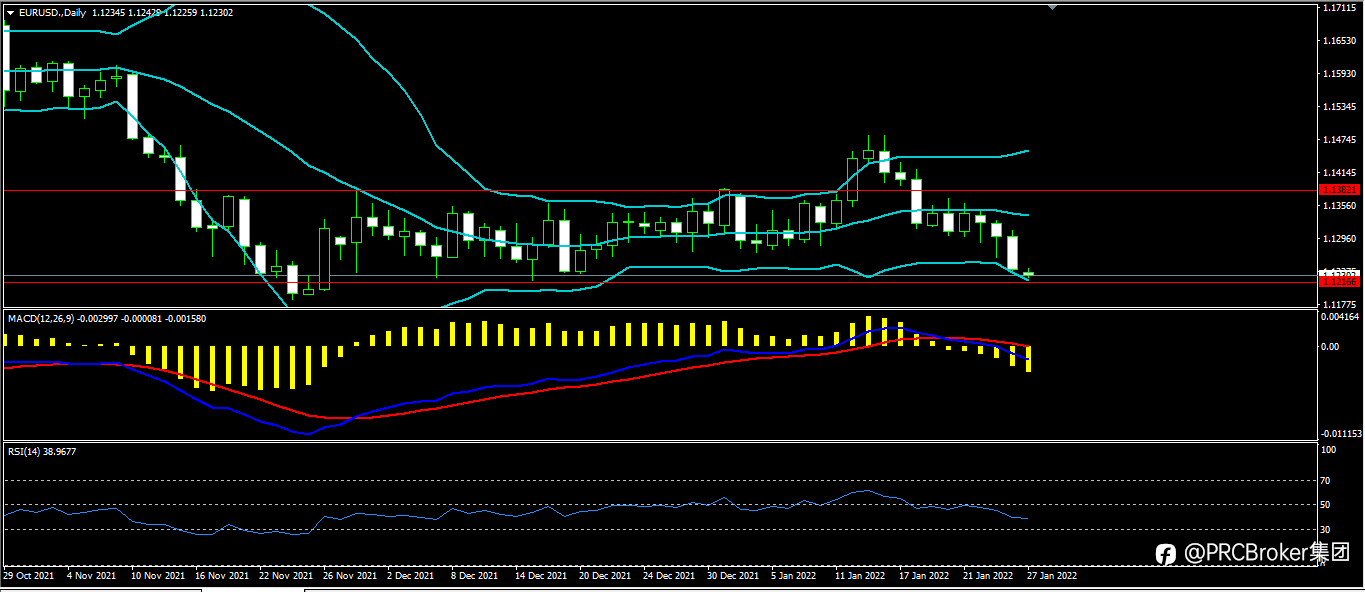The image size is (1365, 592).
Task: Click the 20 Dec 2021 date label
Action: (604, 575)
